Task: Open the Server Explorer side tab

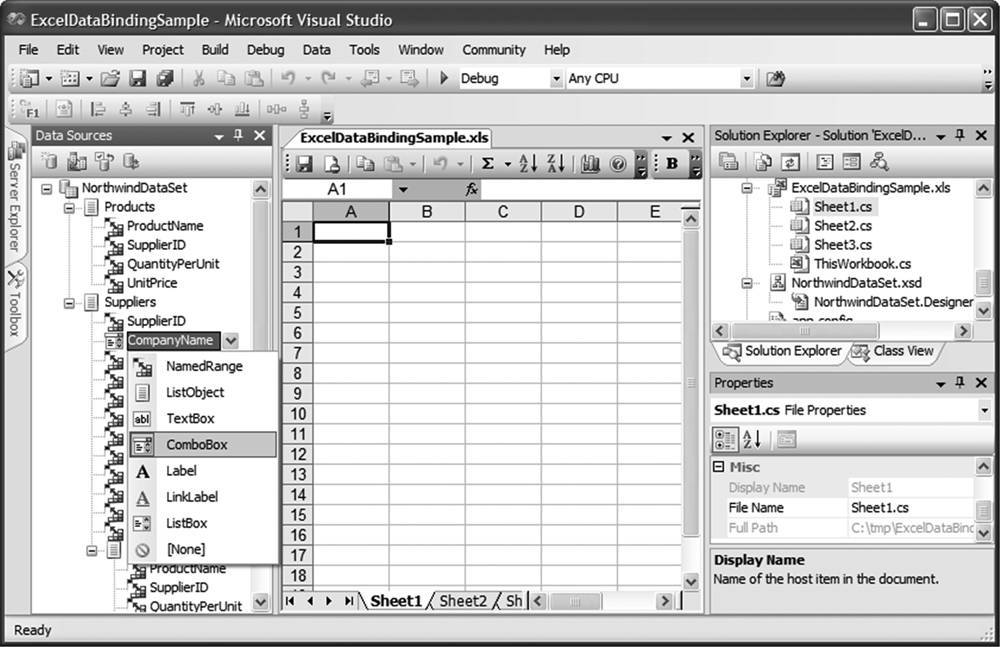Action: pos(15,198)
